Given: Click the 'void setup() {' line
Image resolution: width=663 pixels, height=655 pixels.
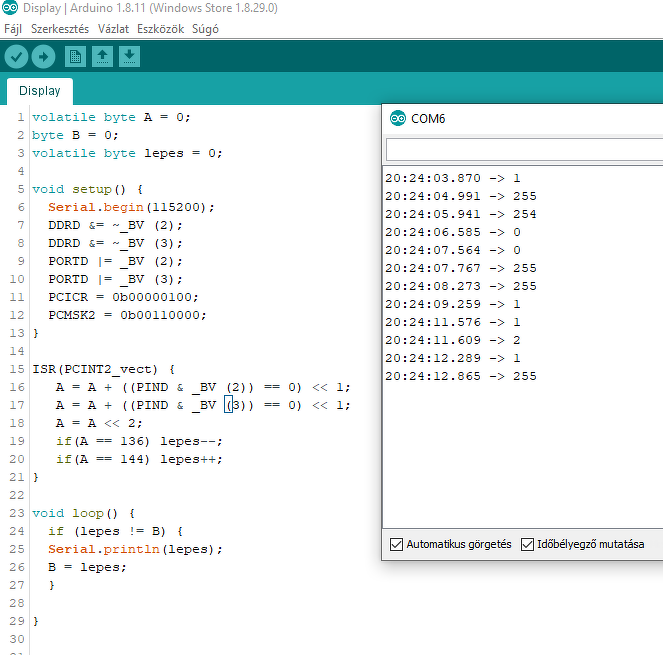Looking at the screenshot, I should 88,189.
